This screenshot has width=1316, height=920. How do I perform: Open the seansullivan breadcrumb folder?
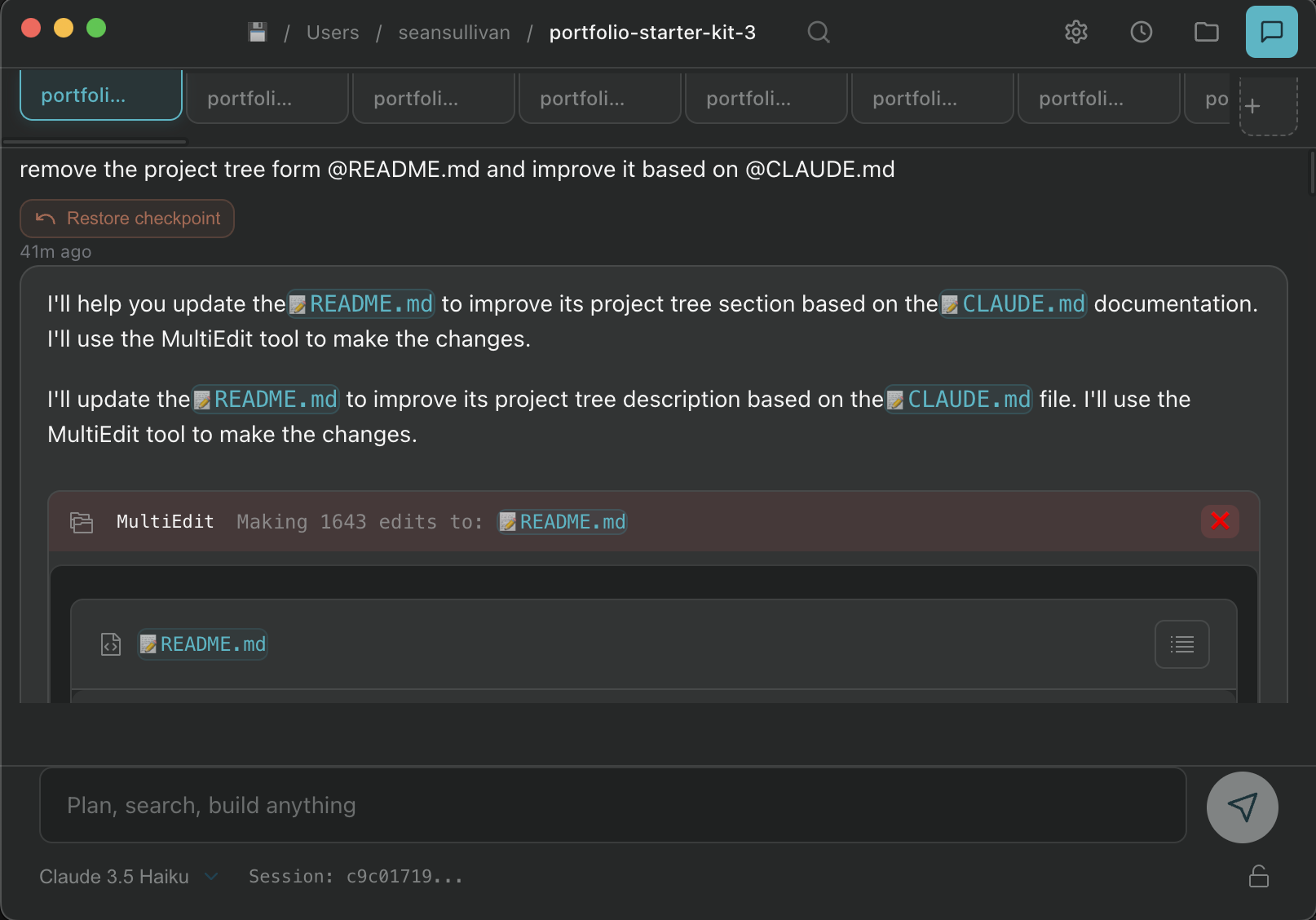click(454, 33)
